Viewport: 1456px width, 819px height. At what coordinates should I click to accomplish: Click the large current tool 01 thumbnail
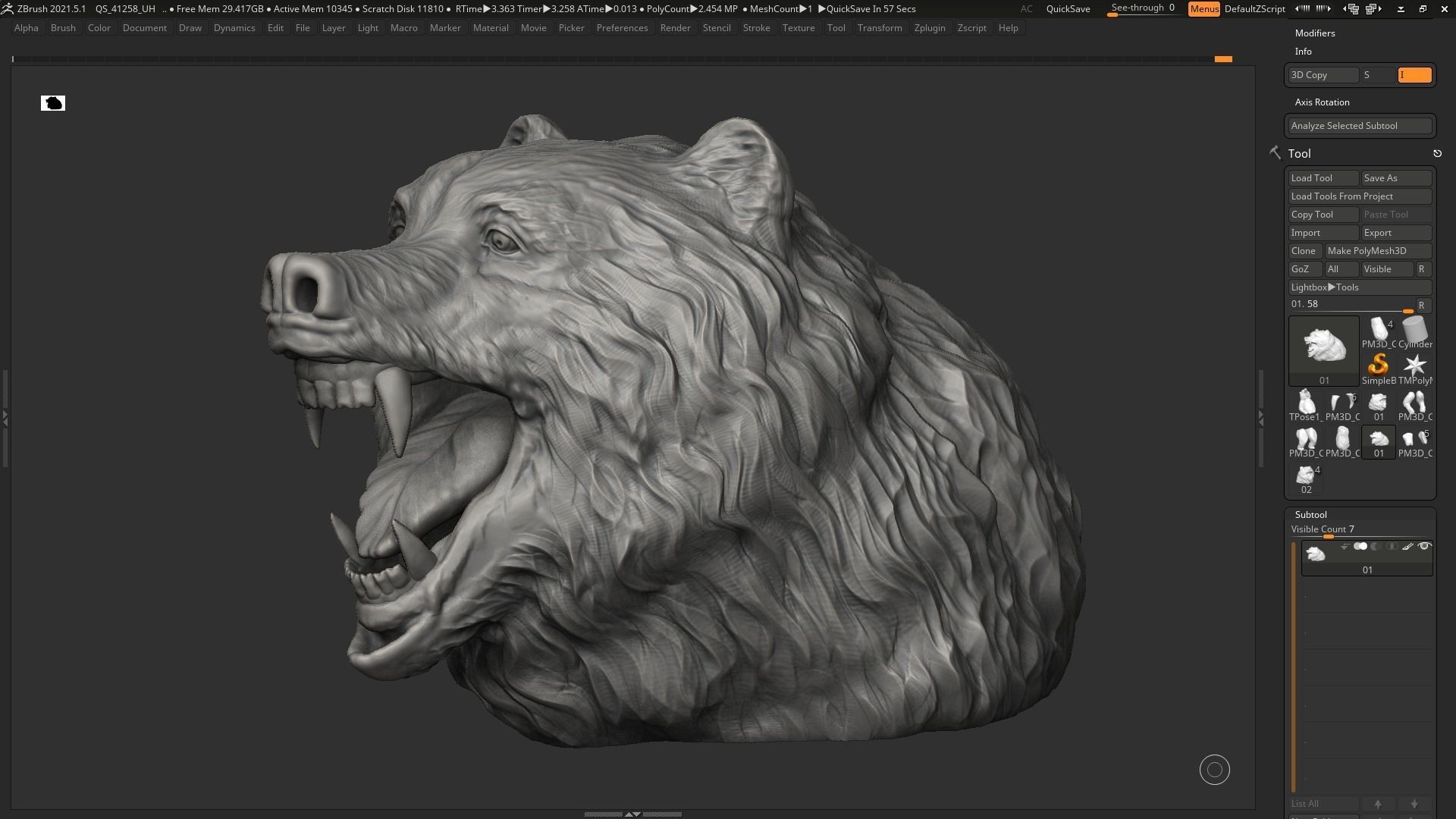(1324, 351)
